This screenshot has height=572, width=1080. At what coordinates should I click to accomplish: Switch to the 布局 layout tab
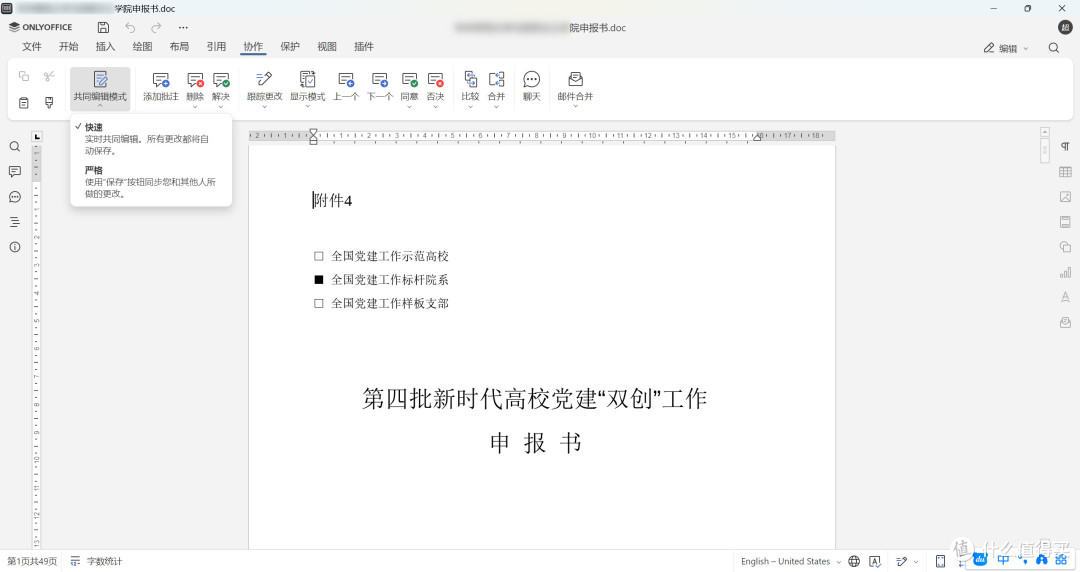pos(179,47)
